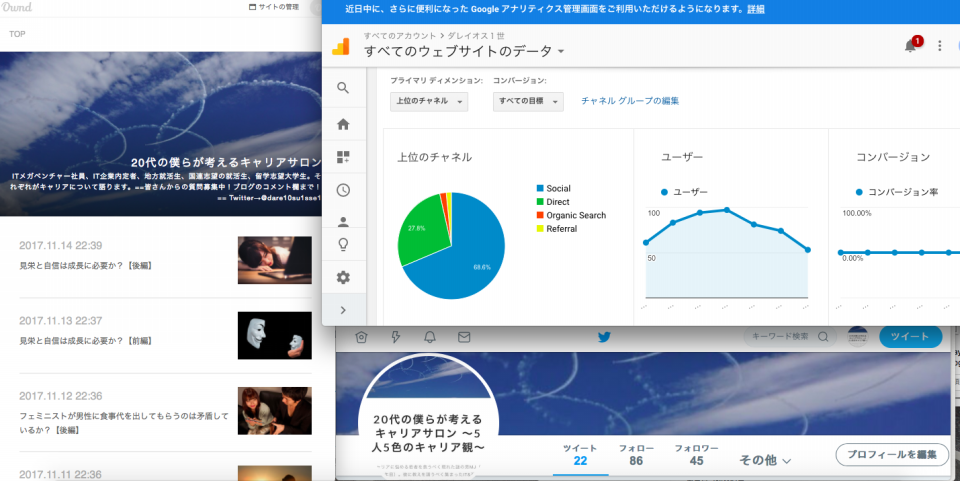Image resolution: width=960 pixels, height=481 pixels.
Task: Click the white masks post thumbnail
Action: click(275, 335)
